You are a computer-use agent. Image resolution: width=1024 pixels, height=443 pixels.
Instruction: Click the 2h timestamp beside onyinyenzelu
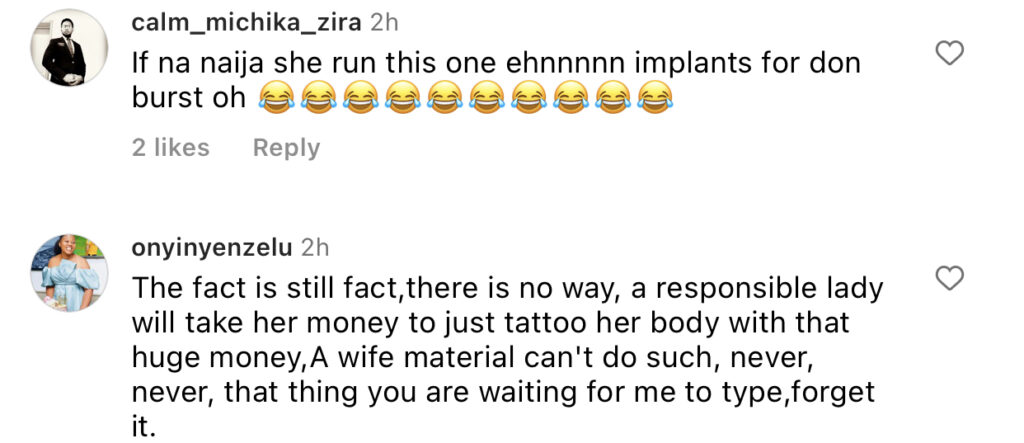coord(316,246)
